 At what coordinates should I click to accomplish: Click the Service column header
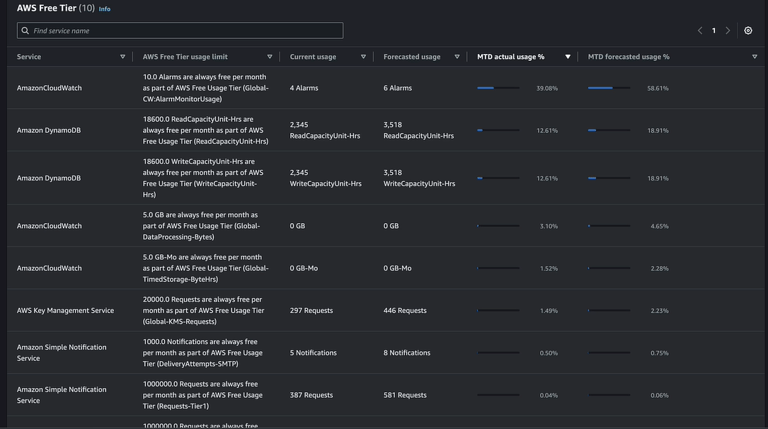pyautogui.click(x=29, y=57)
